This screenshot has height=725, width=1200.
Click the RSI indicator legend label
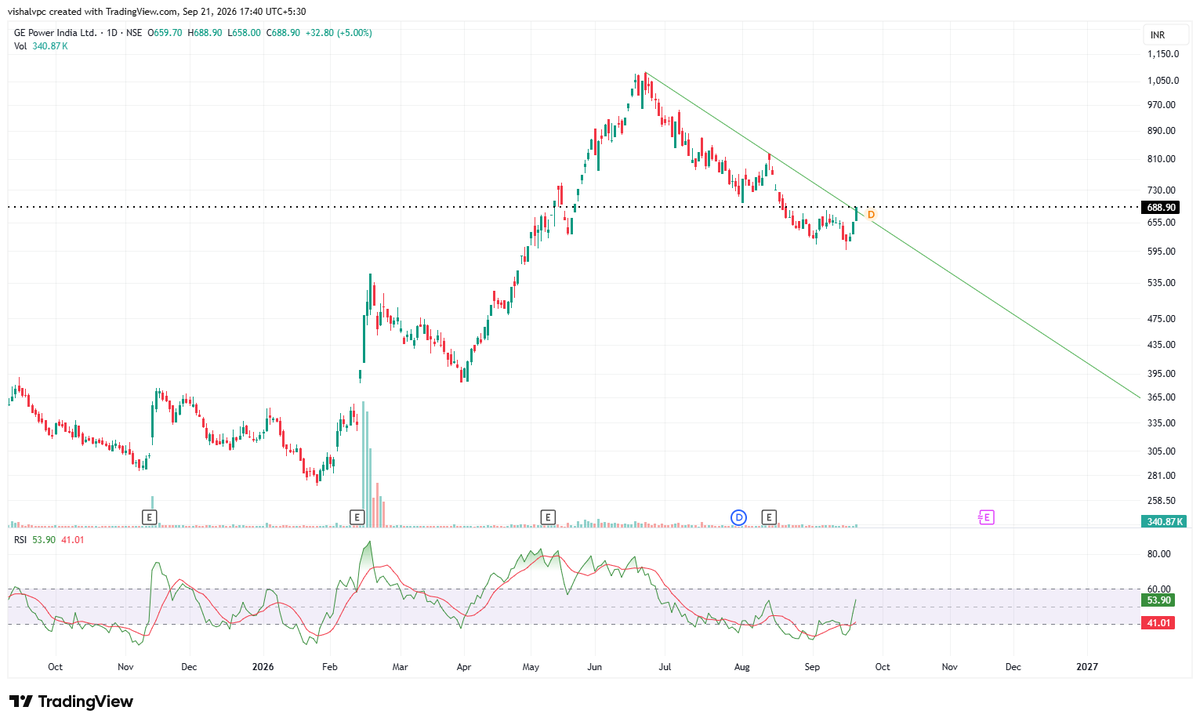pyautogui.click(x=19, y=541)
